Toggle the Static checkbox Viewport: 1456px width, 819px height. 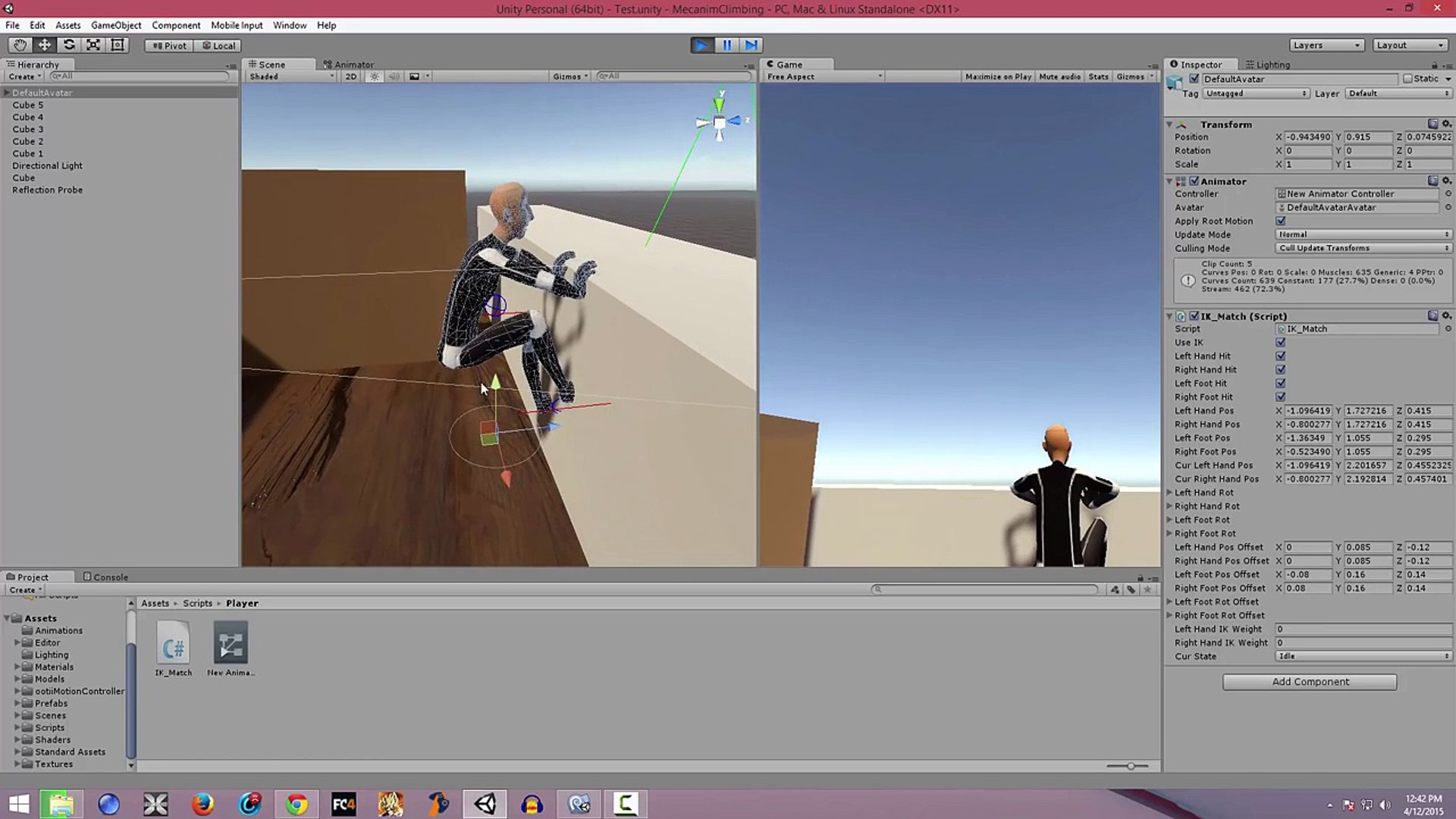[x=1408, y=79]
